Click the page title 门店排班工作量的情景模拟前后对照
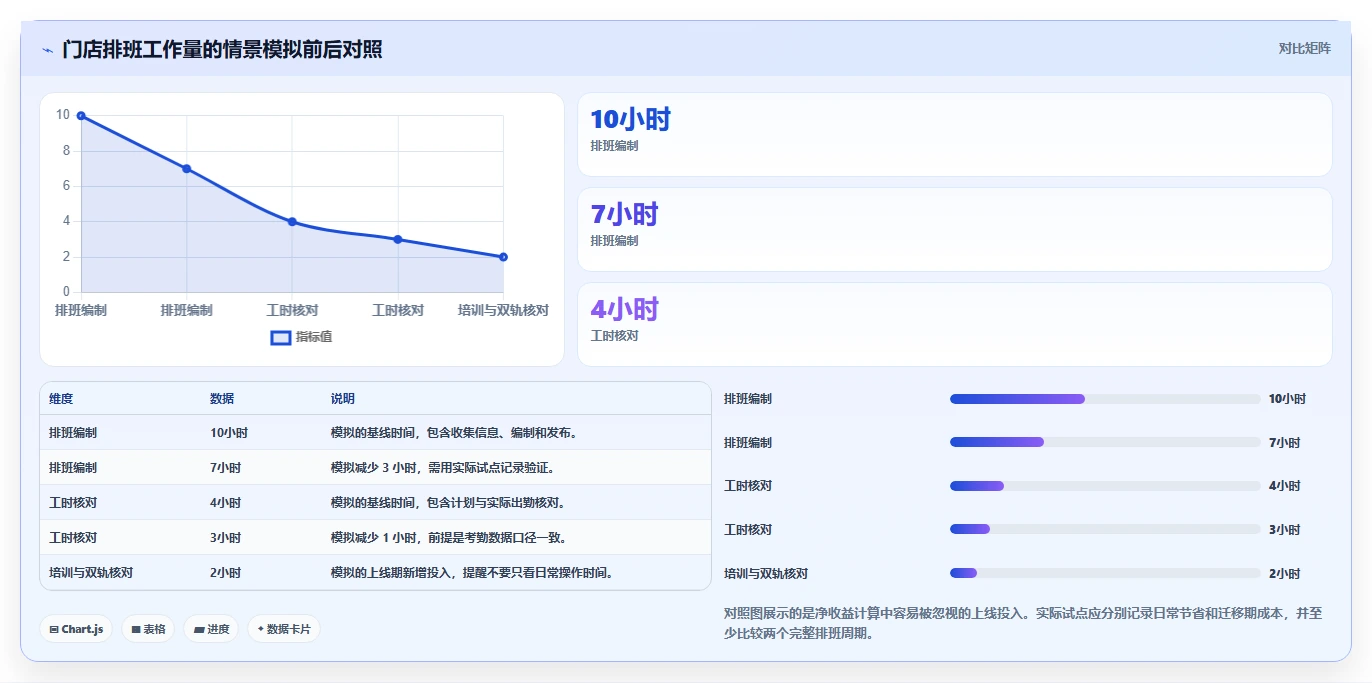The height and width of the screenshot is (683, 1372). 222,49
